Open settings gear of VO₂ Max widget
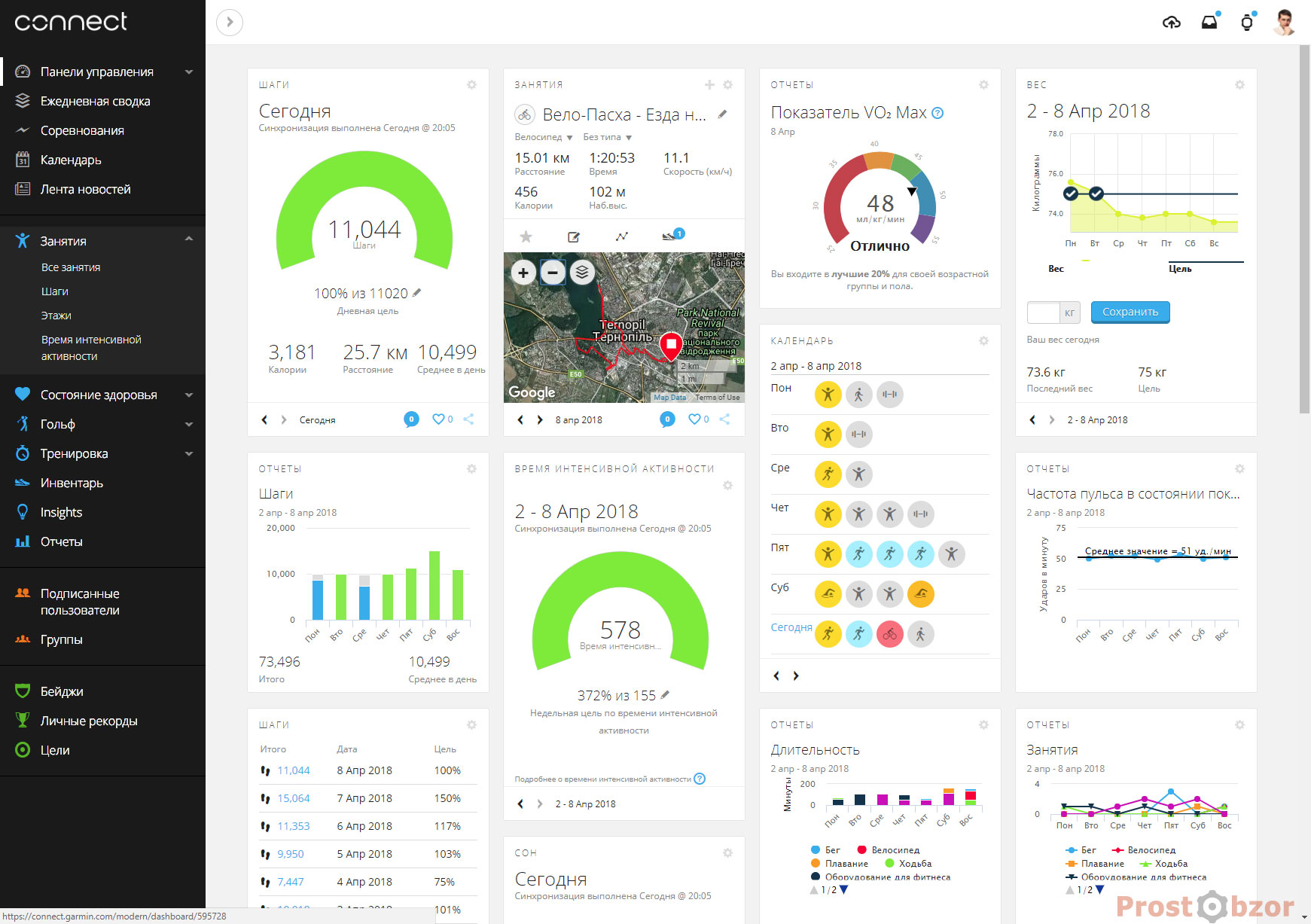Screen dimensions: 1311x924 click(x=983, y=85)
